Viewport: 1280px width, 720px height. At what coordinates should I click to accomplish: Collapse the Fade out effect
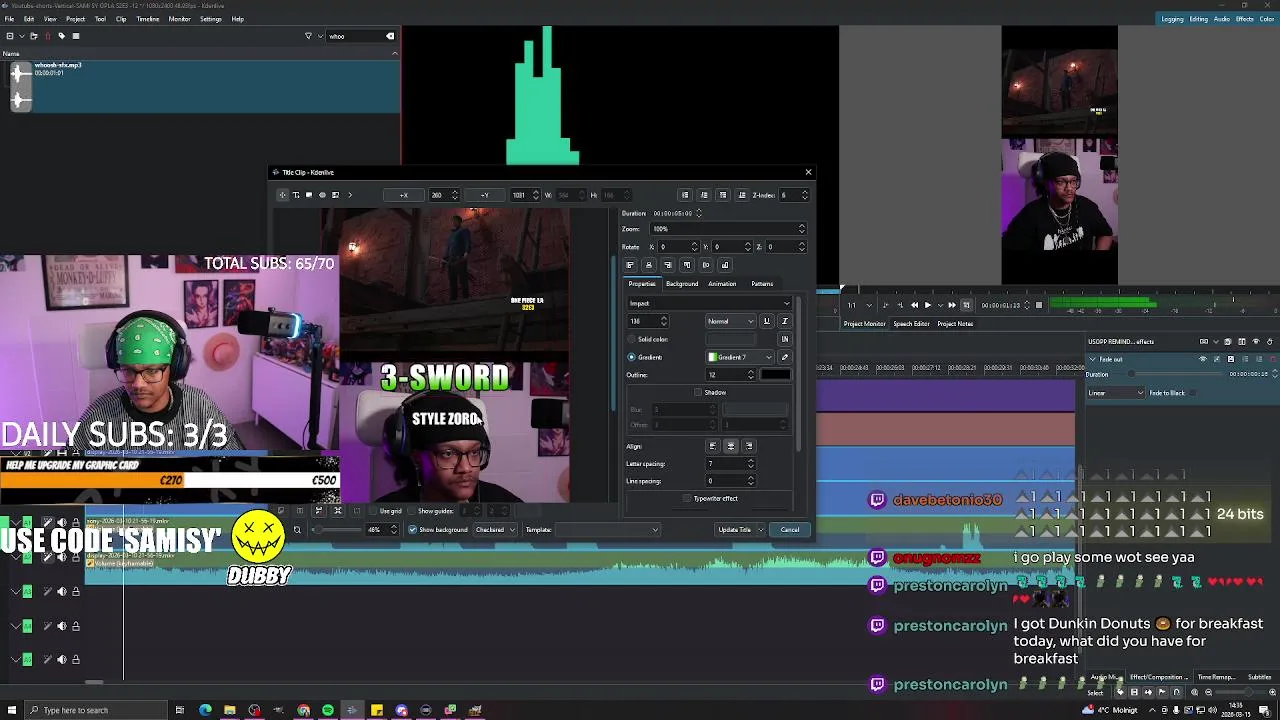[1092, 359]
